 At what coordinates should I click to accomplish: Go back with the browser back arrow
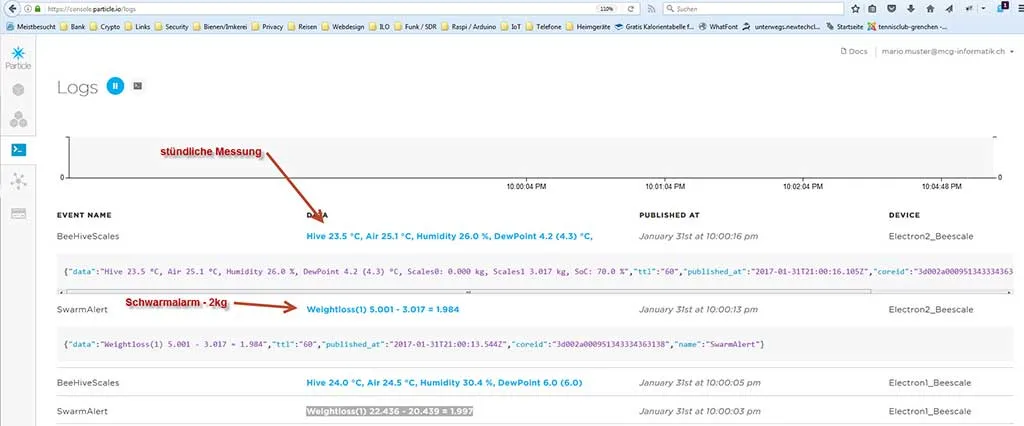point(11,9)
